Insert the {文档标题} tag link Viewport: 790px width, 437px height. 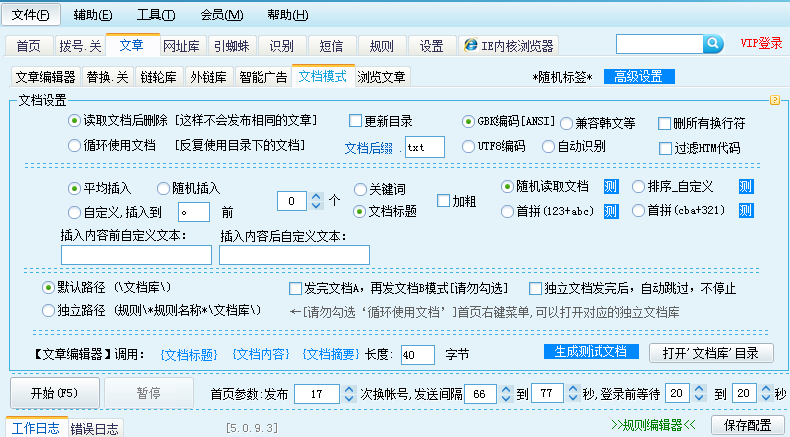click(189, 354)
